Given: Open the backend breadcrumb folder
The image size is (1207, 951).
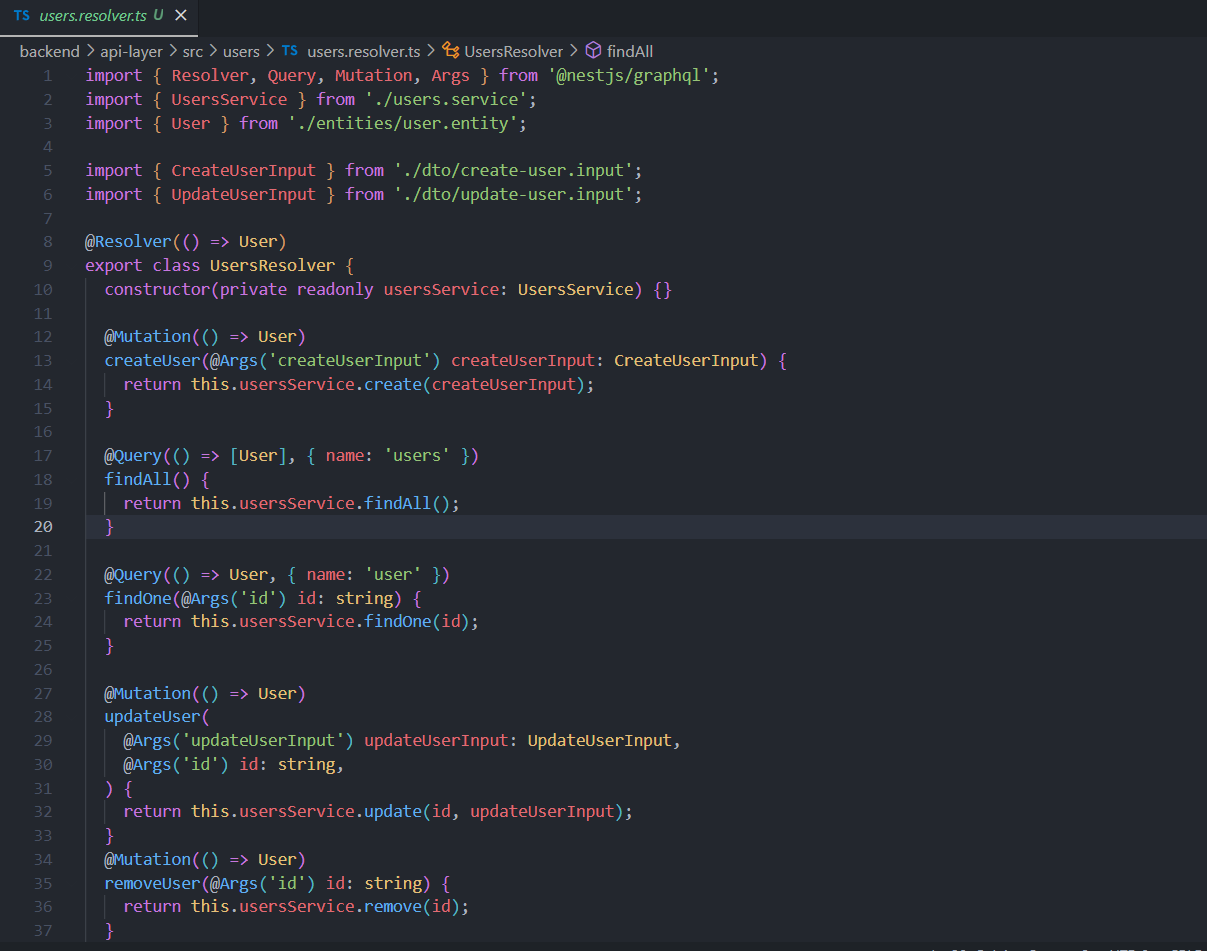Looking at the screenshot, I should [x=49, y=51].
